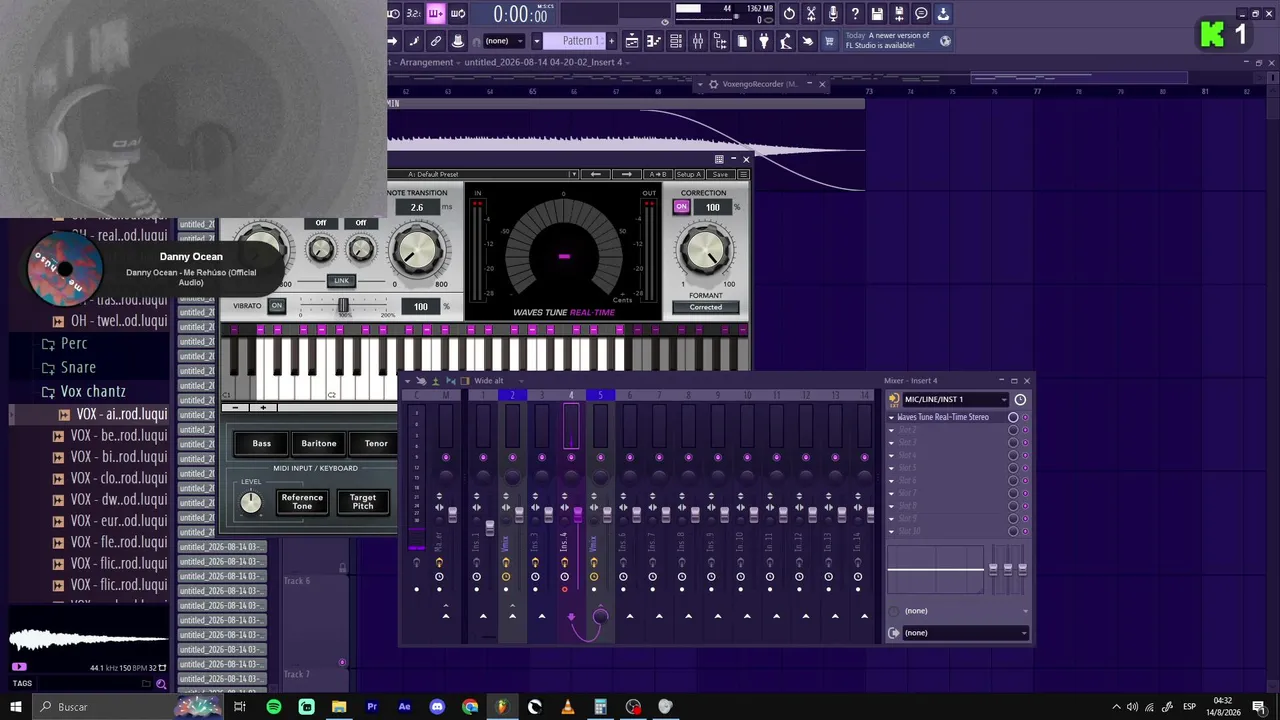Click the download/export icon in top toolbar
Screen dimensions: 1280x720
pyautogui.click(x=943, y=13)
